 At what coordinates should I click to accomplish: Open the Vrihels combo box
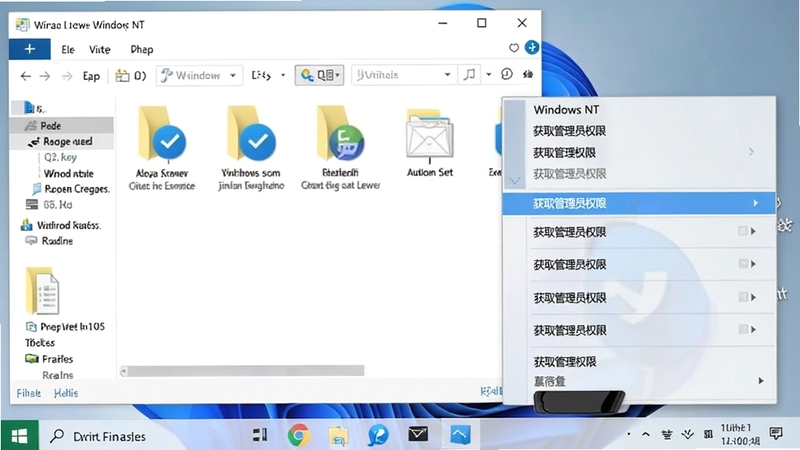pyautogui.click(x=404, y=75)
